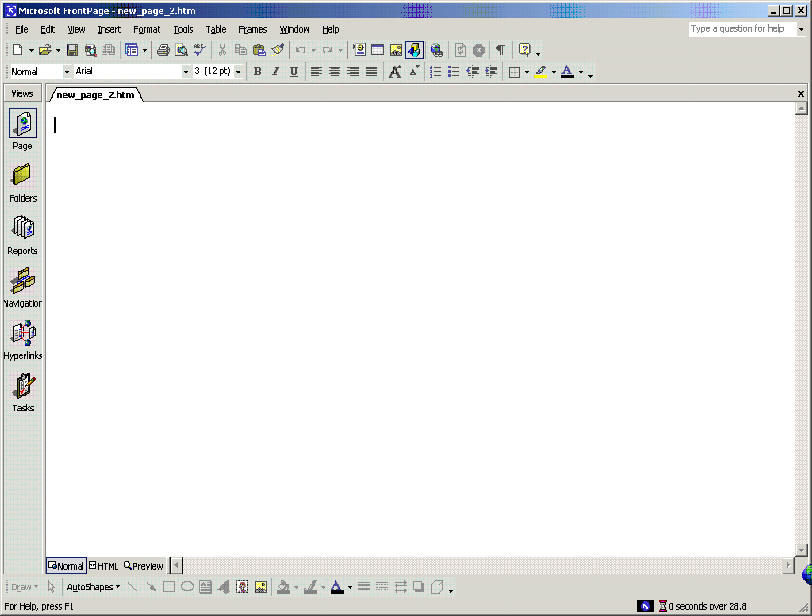Select the Rectangle drawing tool

(x=169, y=586)
